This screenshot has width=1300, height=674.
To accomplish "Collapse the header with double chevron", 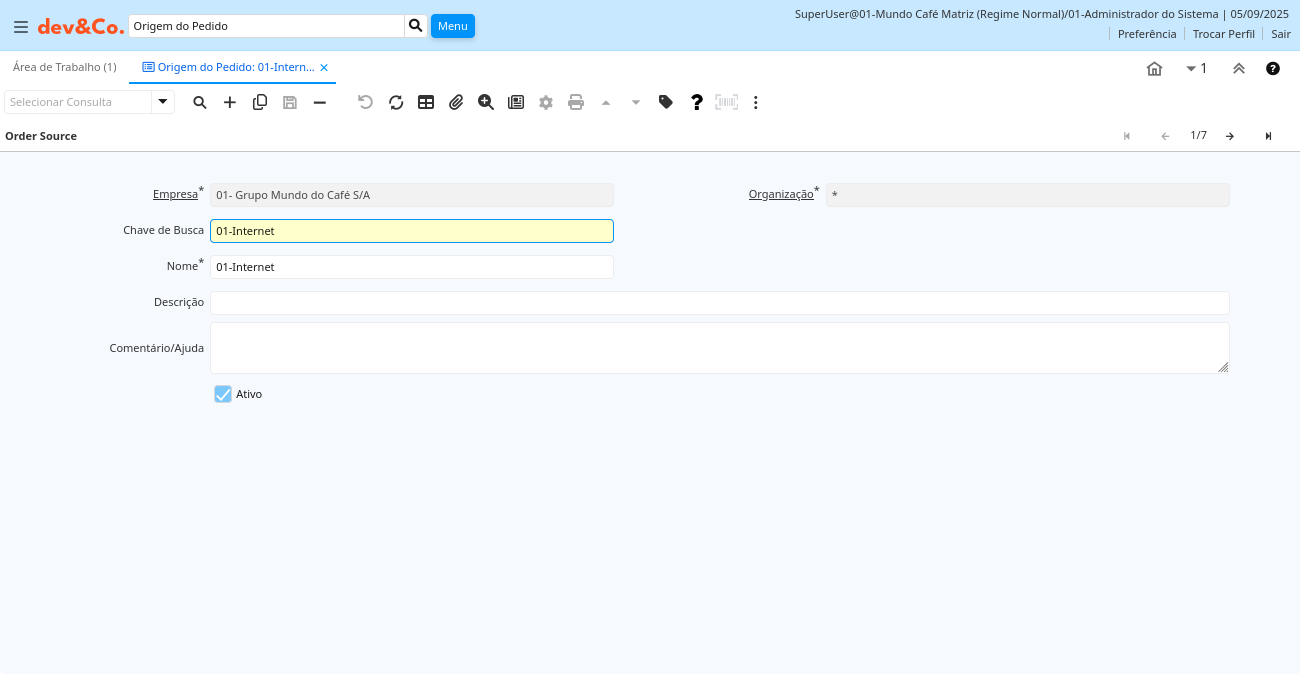I will [1238, 69].
